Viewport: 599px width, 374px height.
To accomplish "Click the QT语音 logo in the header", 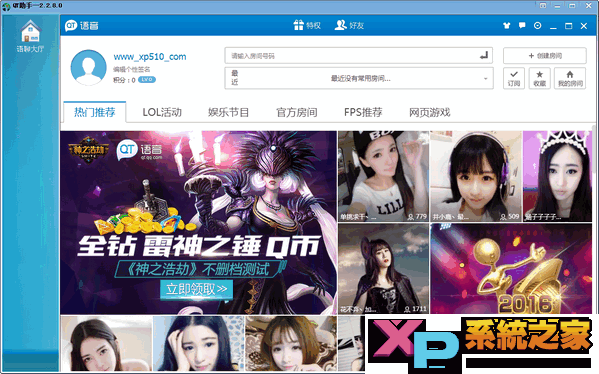I will [82, 26].
